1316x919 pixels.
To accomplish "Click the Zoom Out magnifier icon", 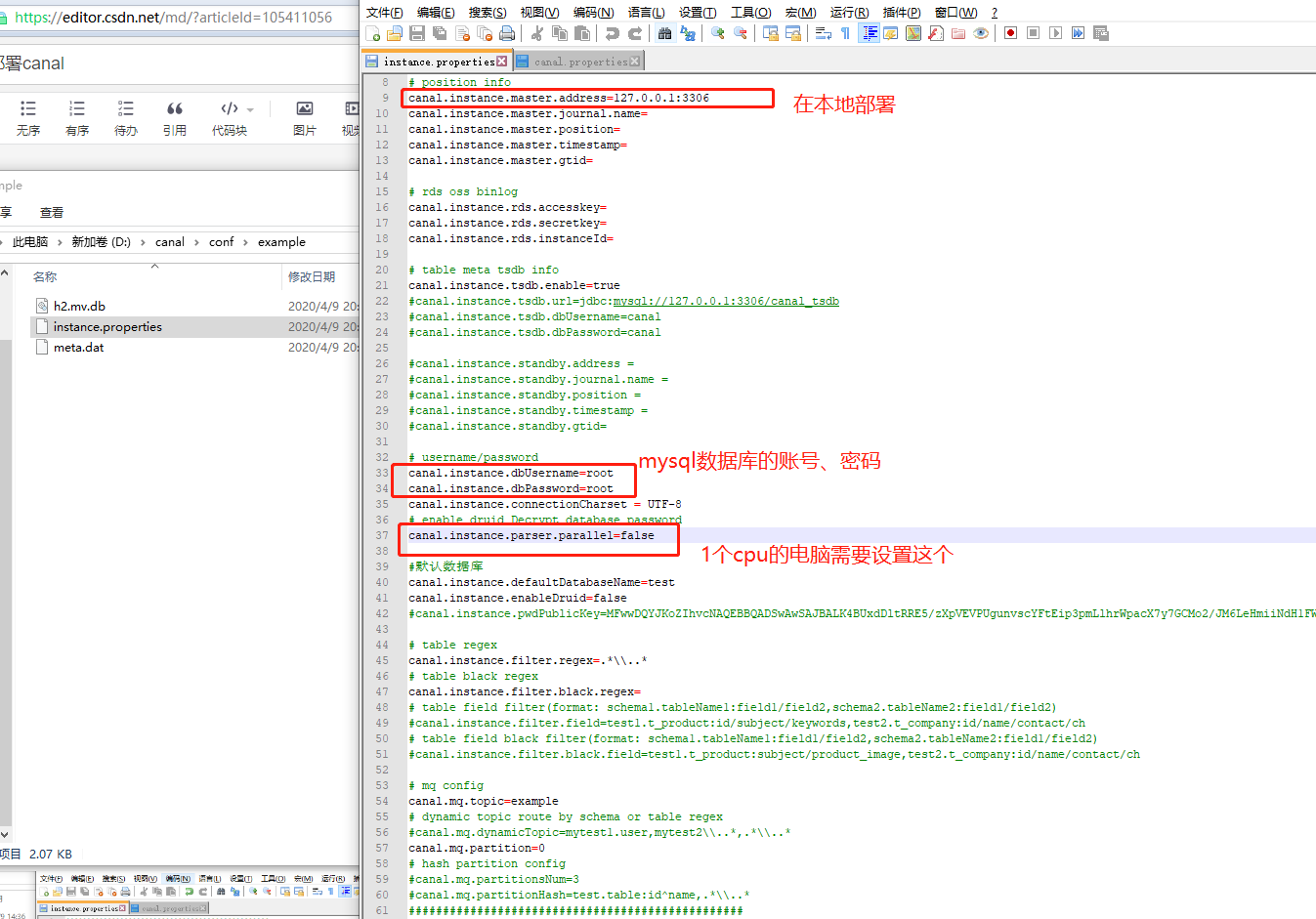I will (x=740, y=33).
